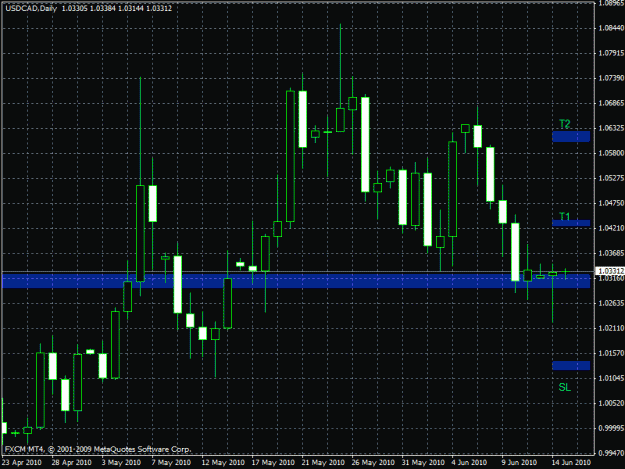Click the 21 May 2010 date label
This screenshot has height=469, width=625.
tap(323, 463)
